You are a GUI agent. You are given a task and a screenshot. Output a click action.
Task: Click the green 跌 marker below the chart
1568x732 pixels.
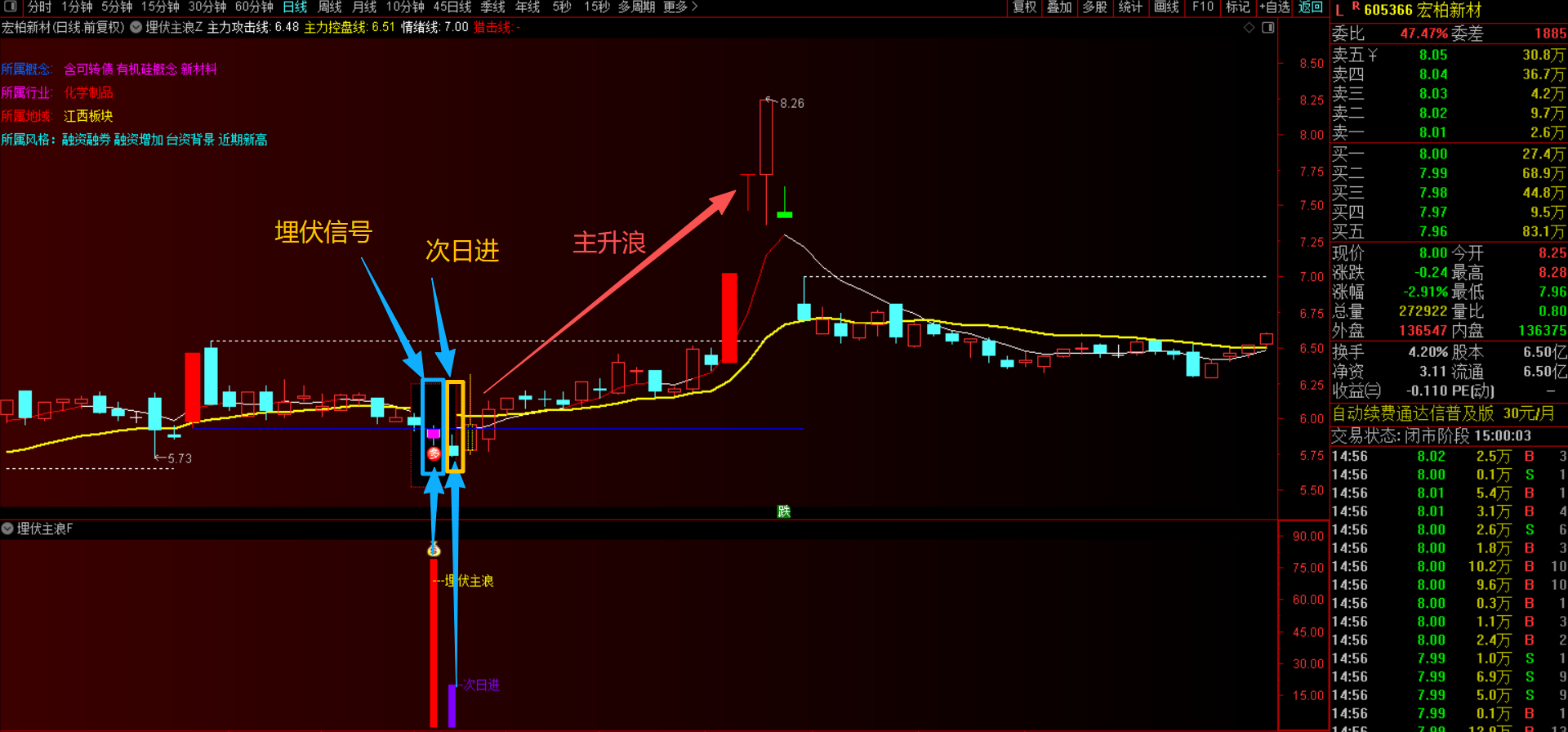784,511
